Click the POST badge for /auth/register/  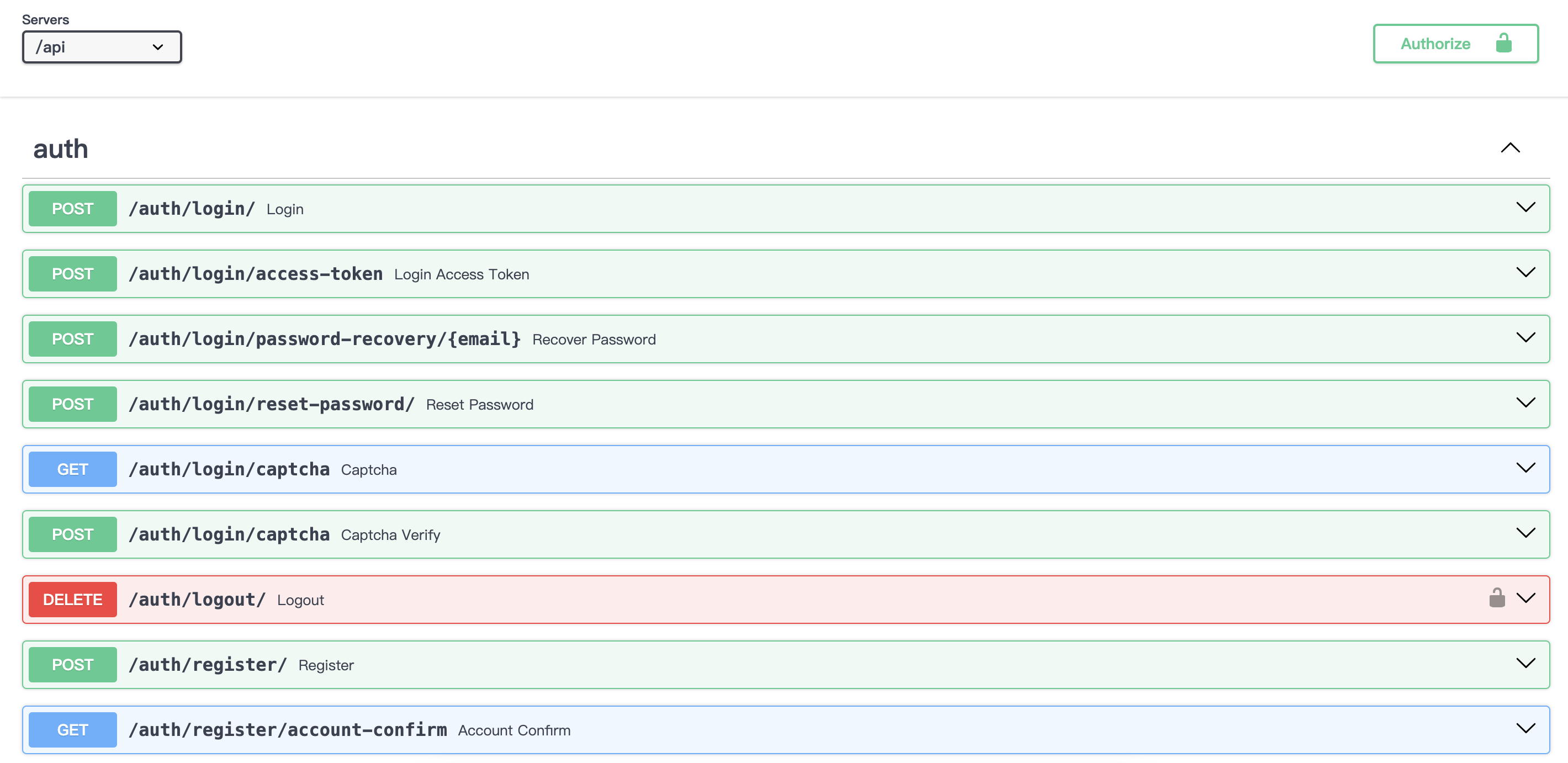72,664
